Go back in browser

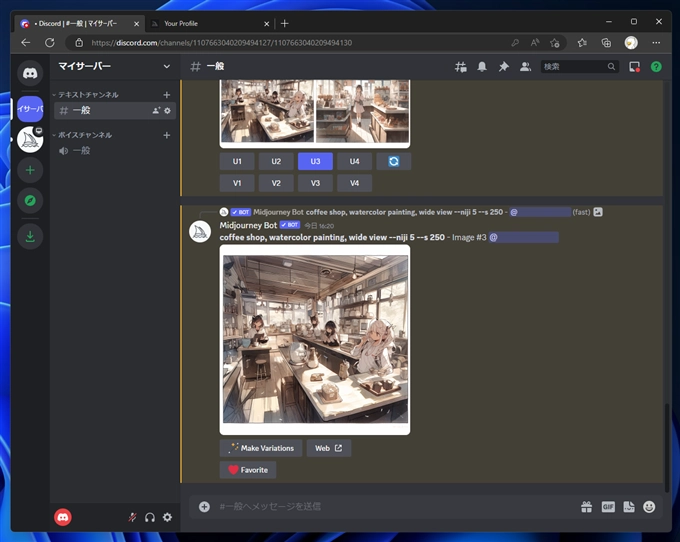26,42
